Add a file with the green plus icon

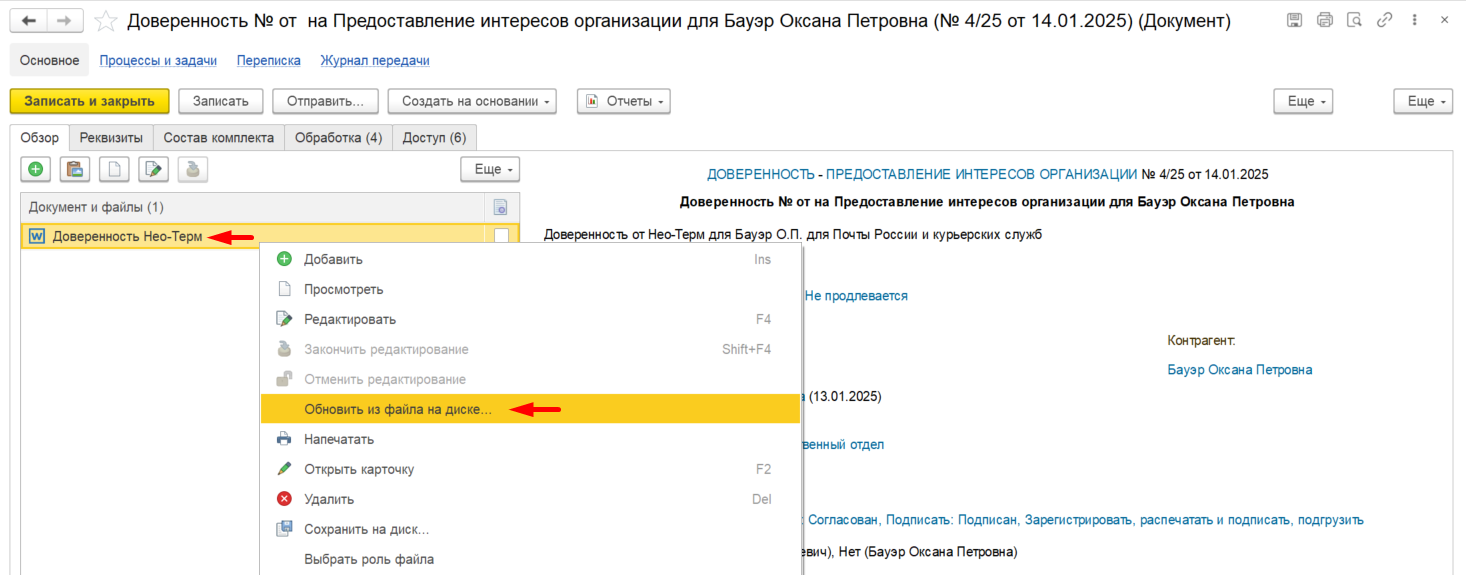tap(35, 169)
